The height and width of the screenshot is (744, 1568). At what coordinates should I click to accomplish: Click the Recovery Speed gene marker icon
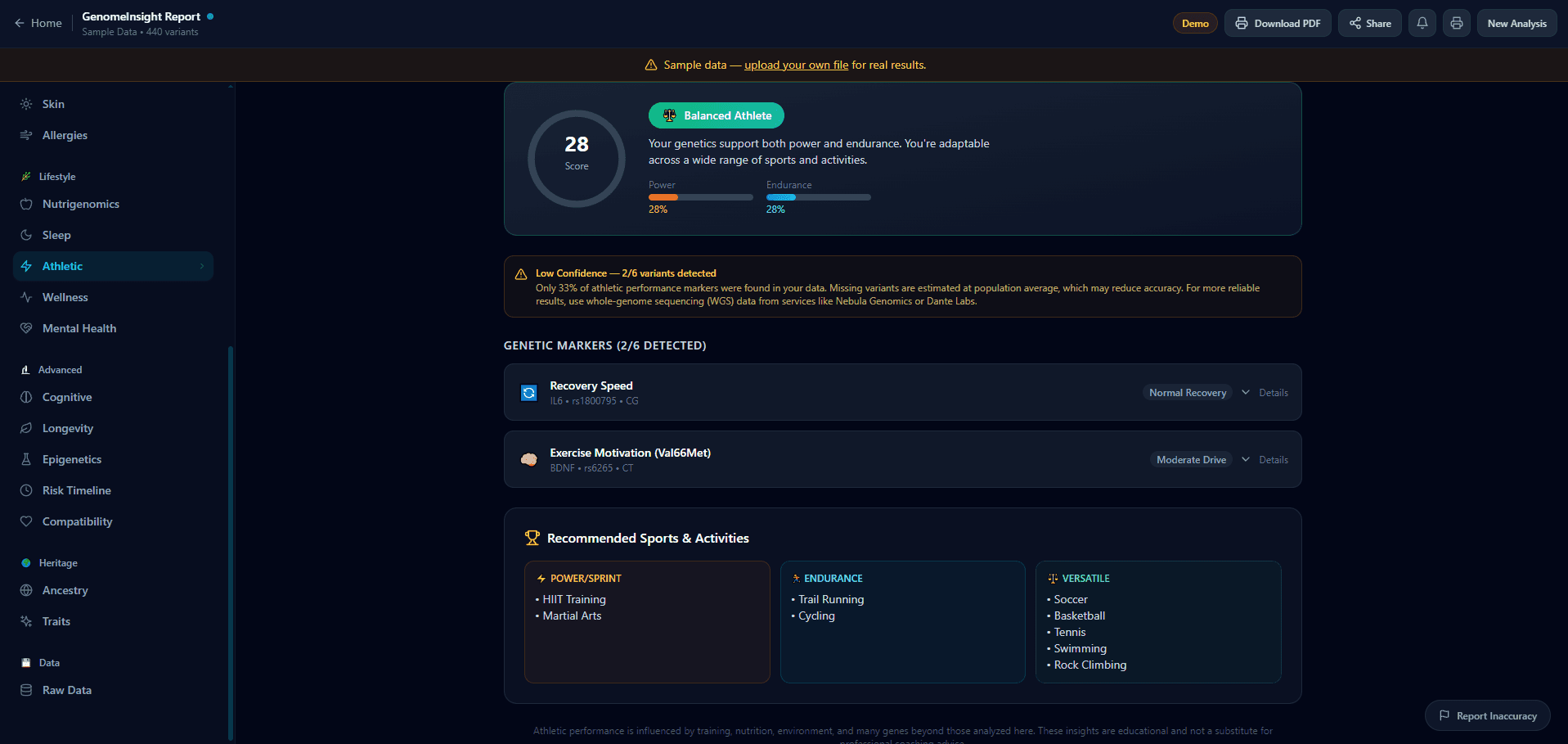(x=528, y=392)
